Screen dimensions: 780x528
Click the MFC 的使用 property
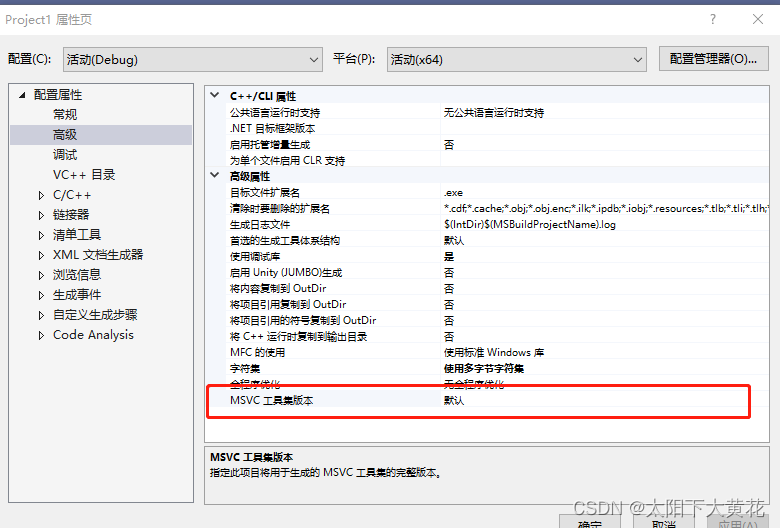pos(258,352)
